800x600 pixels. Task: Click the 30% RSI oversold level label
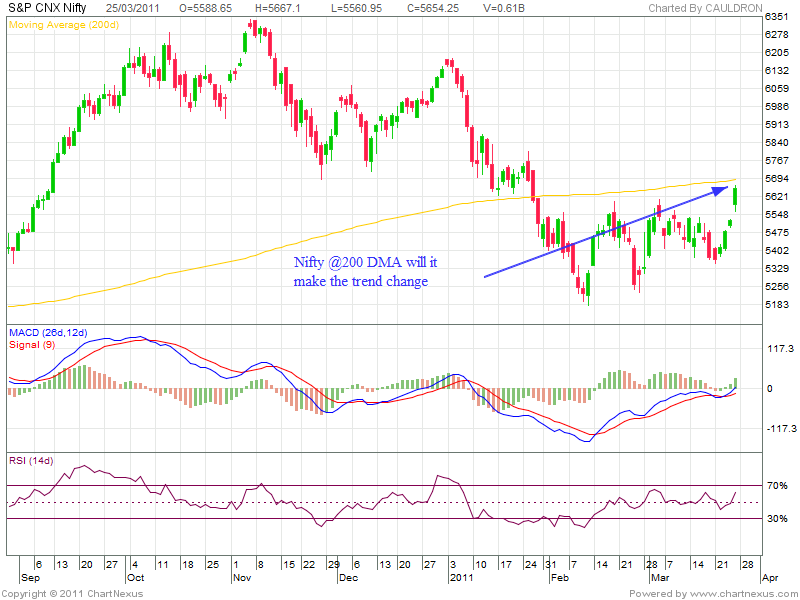pyautogui.click(x=776, y=518)
